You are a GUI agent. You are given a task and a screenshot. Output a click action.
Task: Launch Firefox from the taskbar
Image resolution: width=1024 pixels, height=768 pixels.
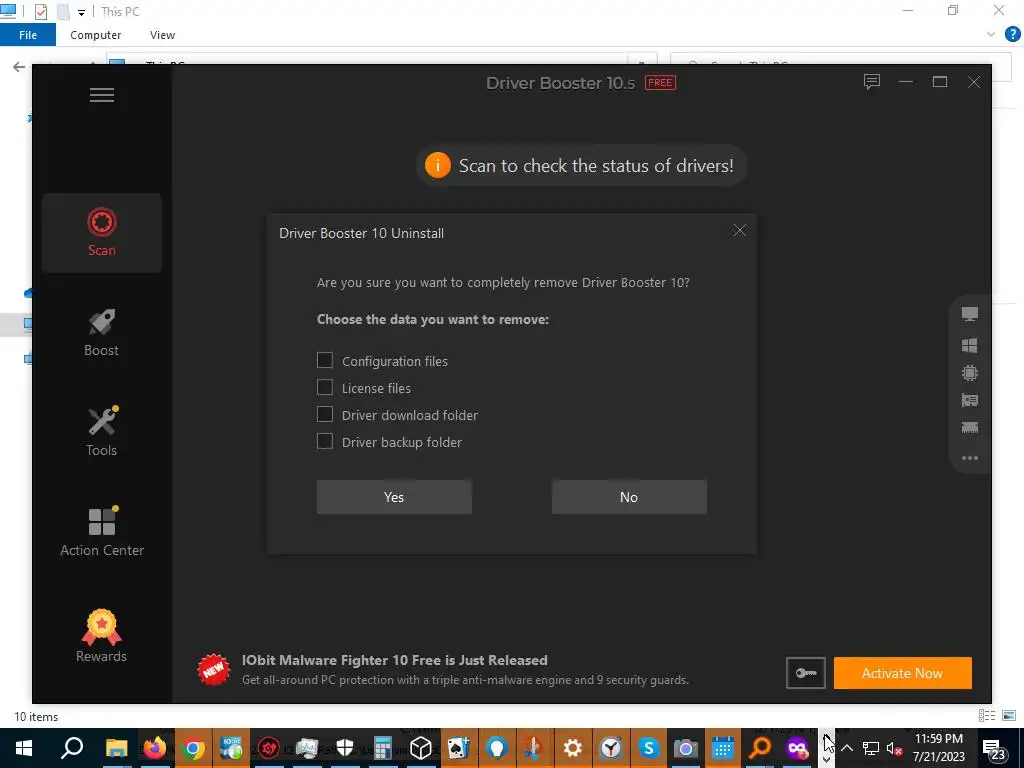point(155,748)
